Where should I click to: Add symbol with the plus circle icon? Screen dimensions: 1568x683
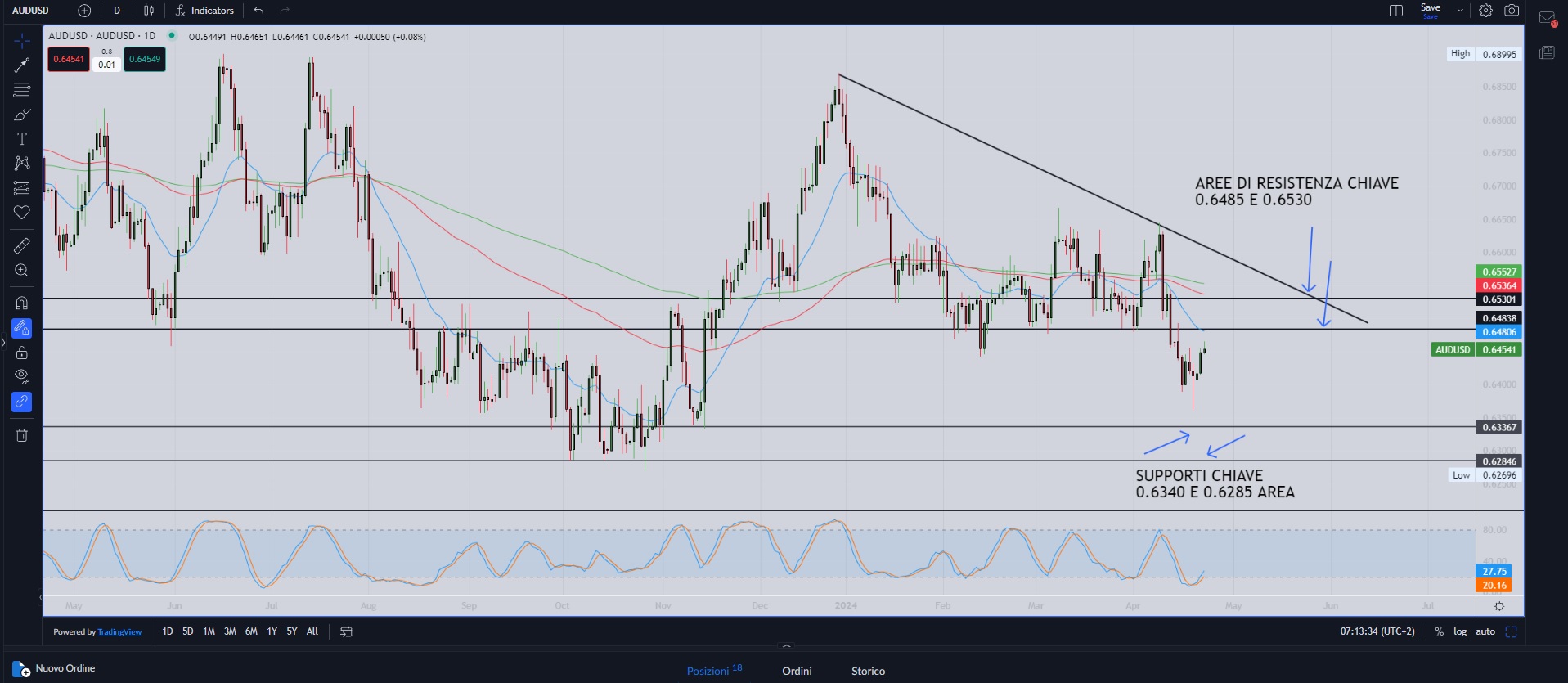coord(84,11)
